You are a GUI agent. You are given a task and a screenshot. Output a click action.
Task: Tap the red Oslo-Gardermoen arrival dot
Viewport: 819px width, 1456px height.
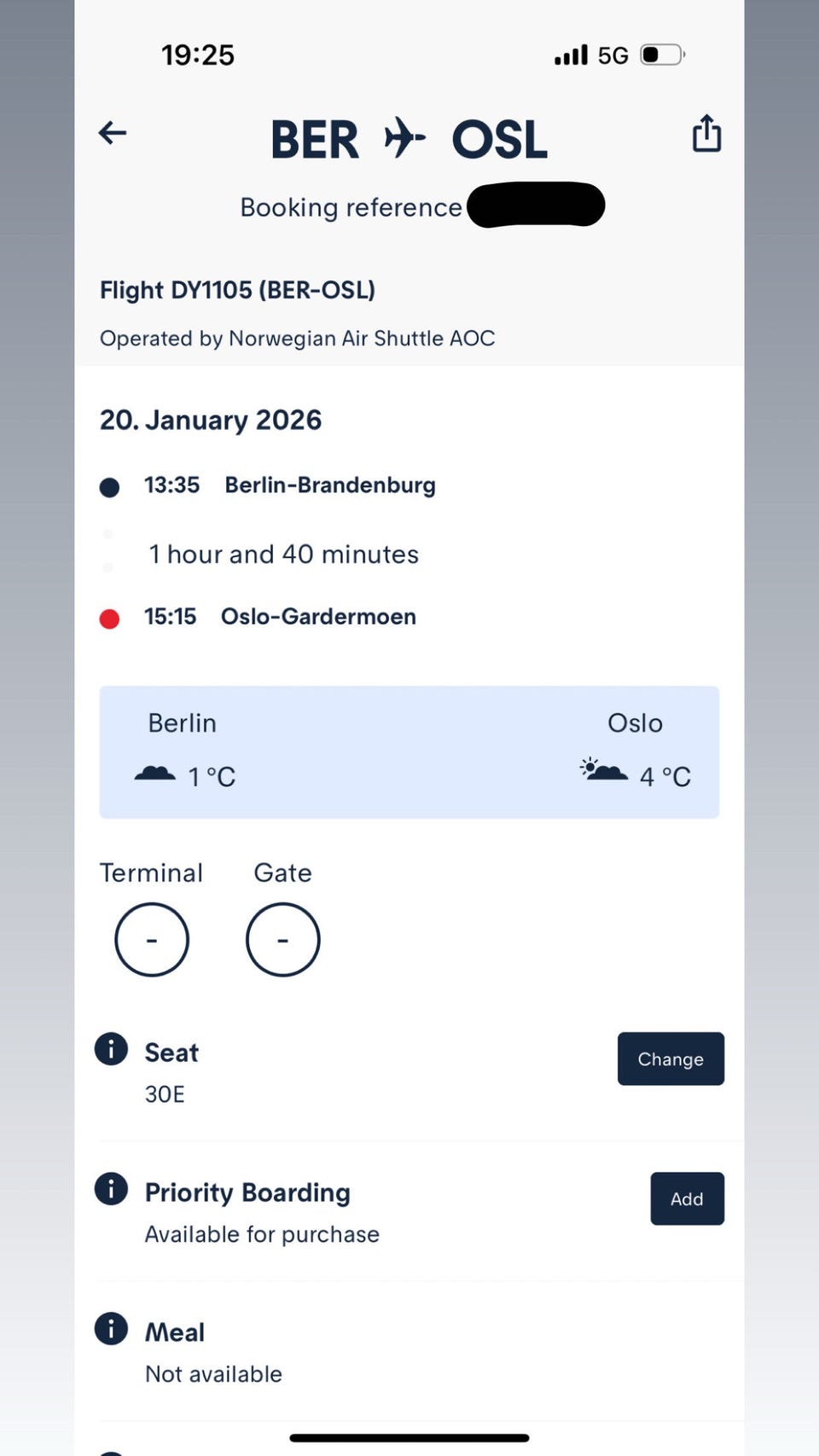click(x=109, y=618)
